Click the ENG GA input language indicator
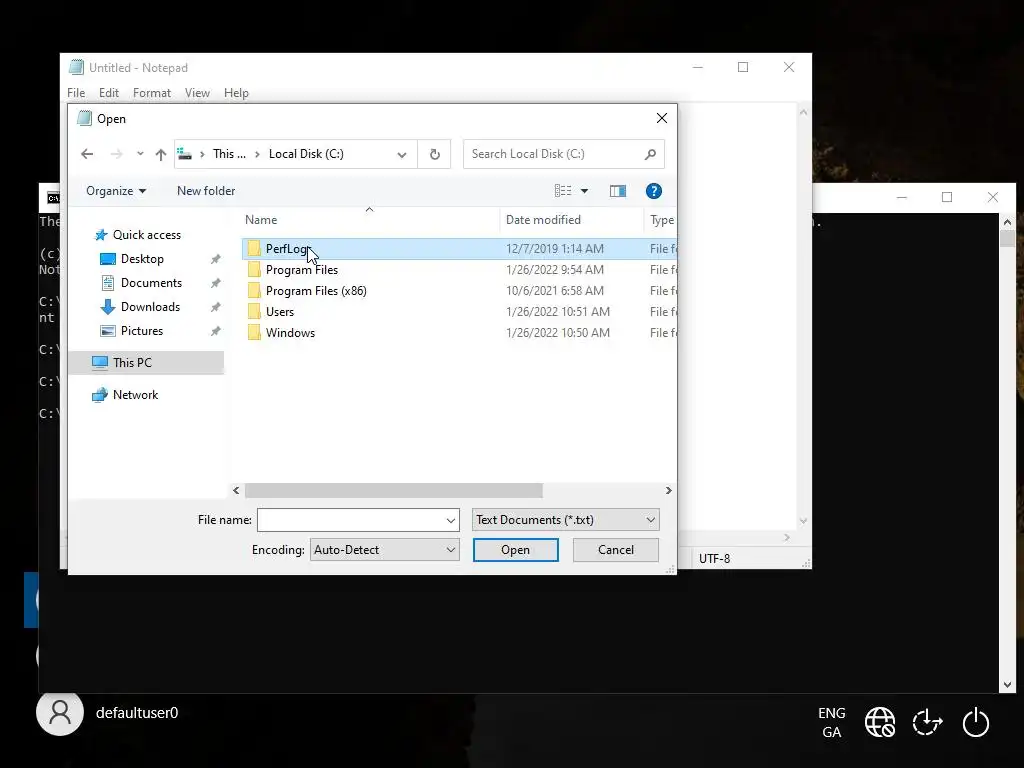The width and height of the screenshot is (1024, 768). pos(831,722)
